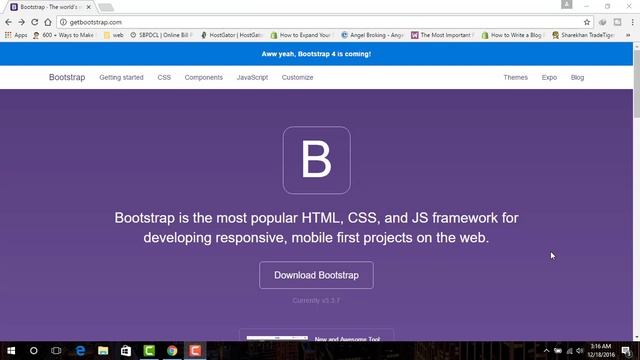Open a new tab next to Bootstrap tab

(106, 7)
